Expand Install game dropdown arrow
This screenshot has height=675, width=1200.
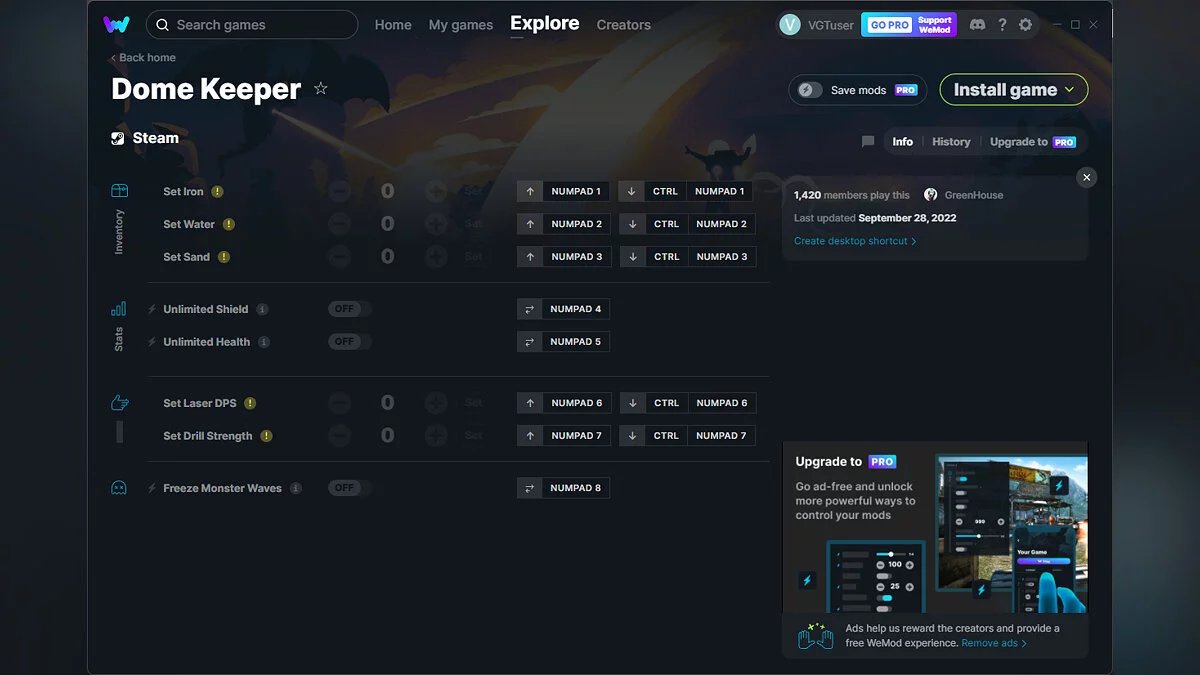coord(1070,90)
